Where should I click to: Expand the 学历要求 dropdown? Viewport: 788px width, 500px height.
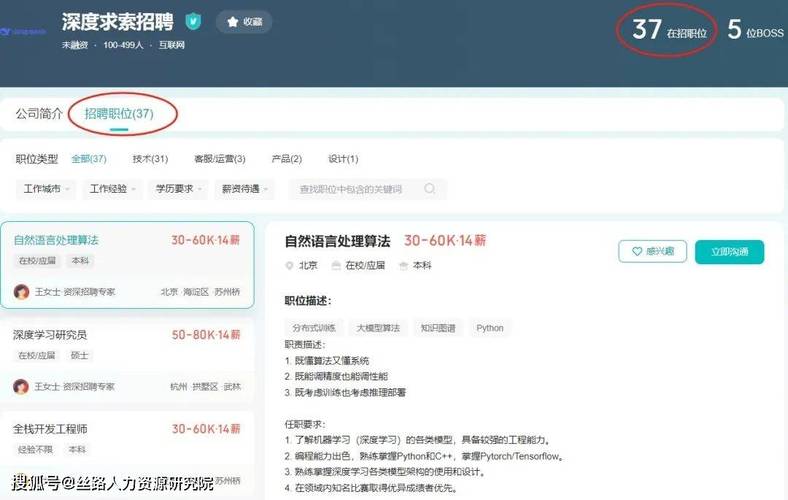(178, 189)
